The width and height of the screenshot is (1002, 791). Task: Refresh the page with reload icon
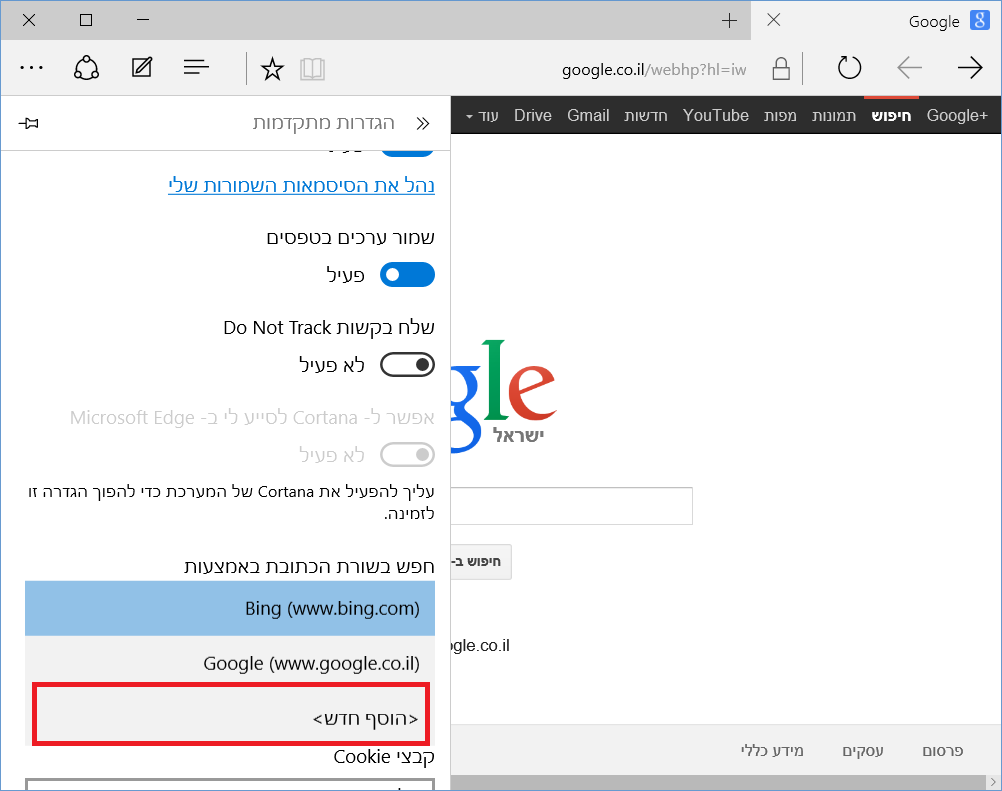849,68
